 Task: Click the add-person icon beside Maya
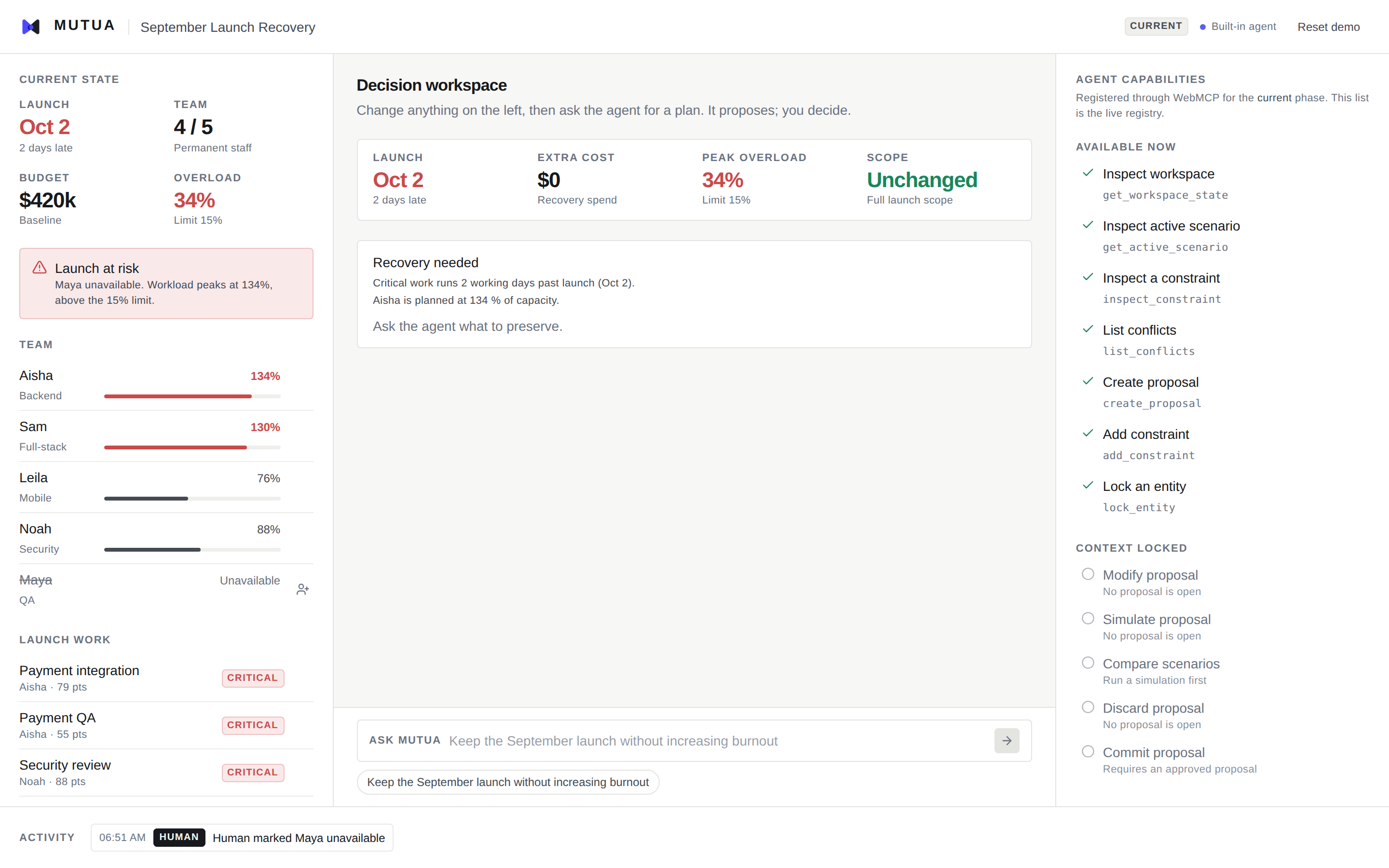coord(302,590)
